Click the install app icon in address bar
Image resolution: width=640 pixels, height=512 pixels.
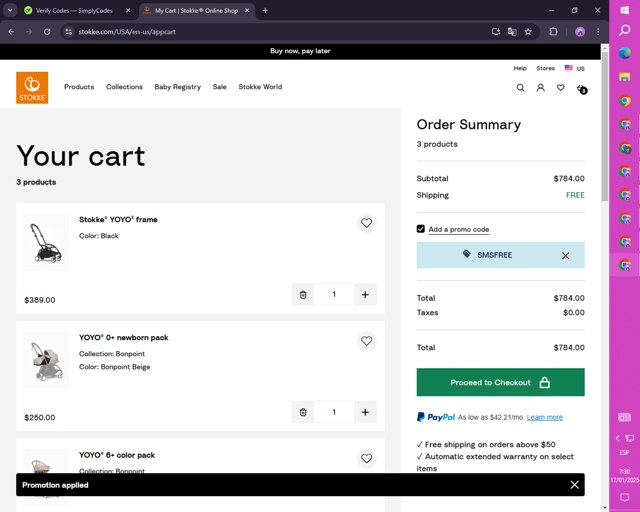tap(496, 32)
